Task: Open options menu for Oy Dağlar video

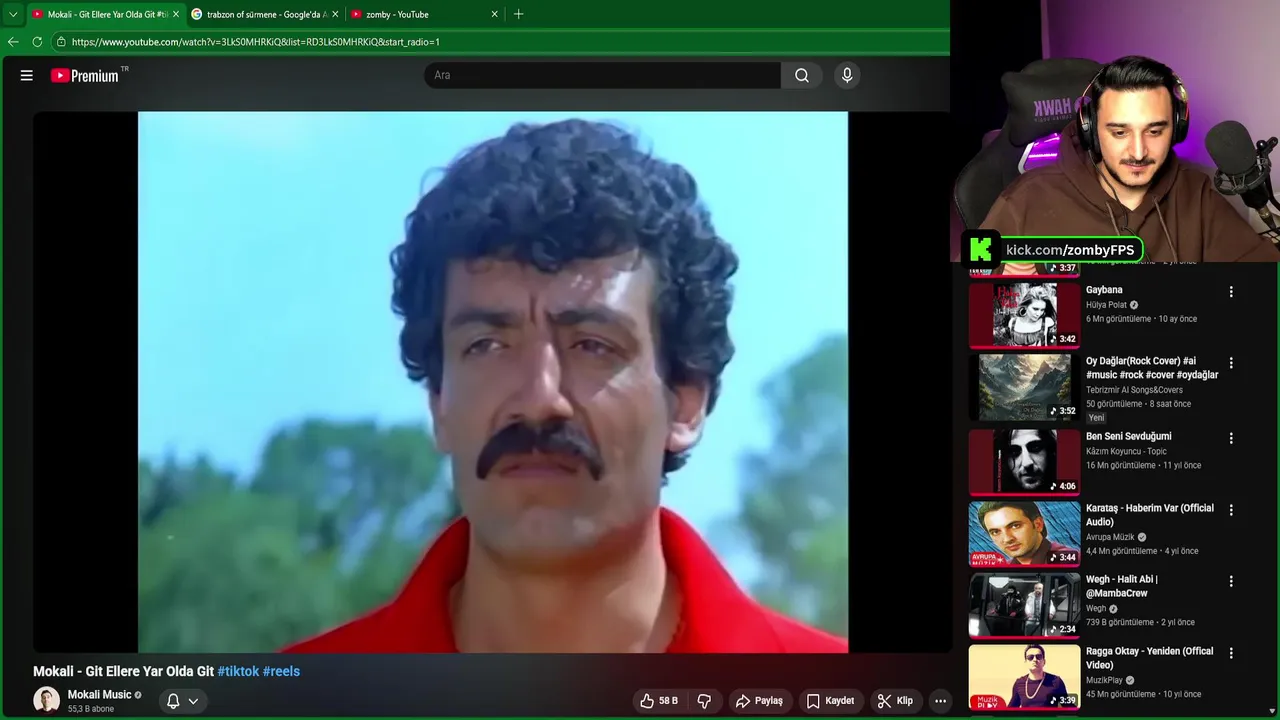Action: 1231,363
